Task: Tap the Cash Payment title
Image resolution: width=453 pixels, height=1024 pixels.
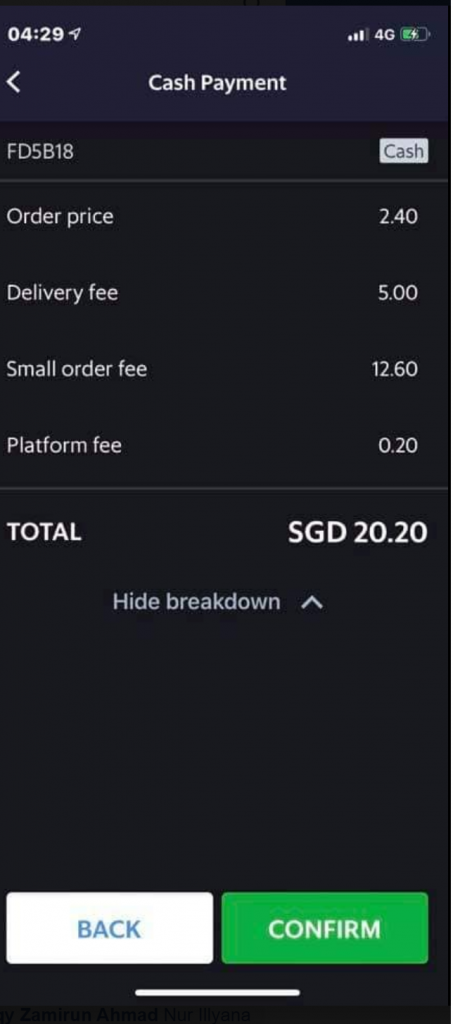Action: [x=217, y=83]
